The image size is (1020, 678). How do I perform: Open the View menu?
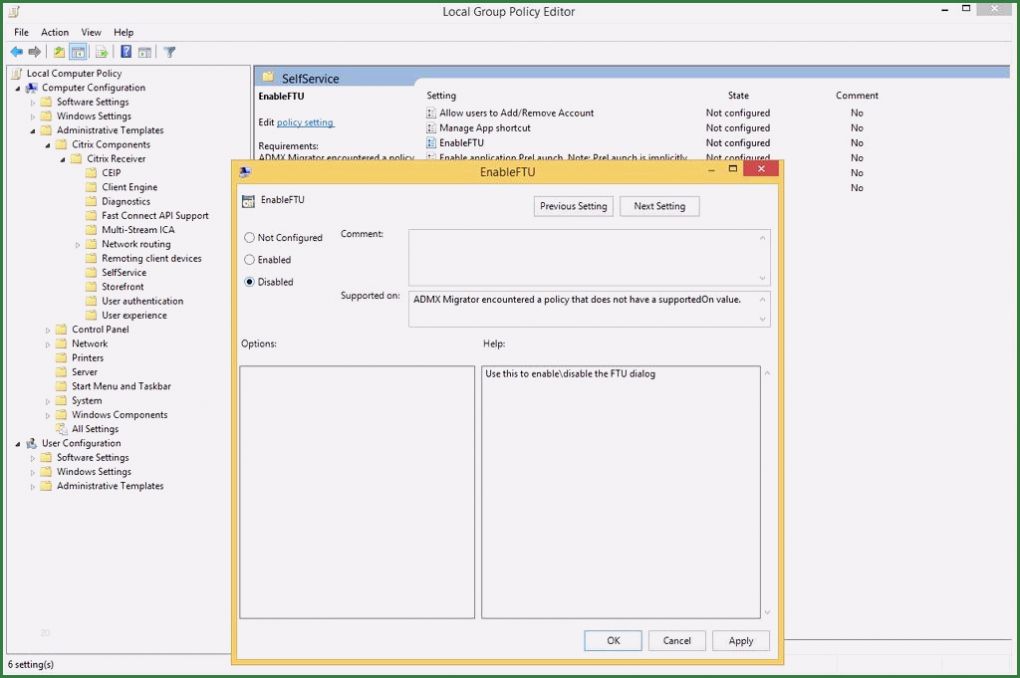point(91,32)
